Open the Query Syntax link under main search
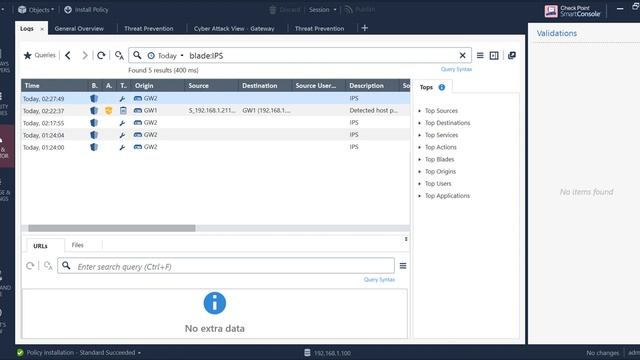 [x=456, y=69]
